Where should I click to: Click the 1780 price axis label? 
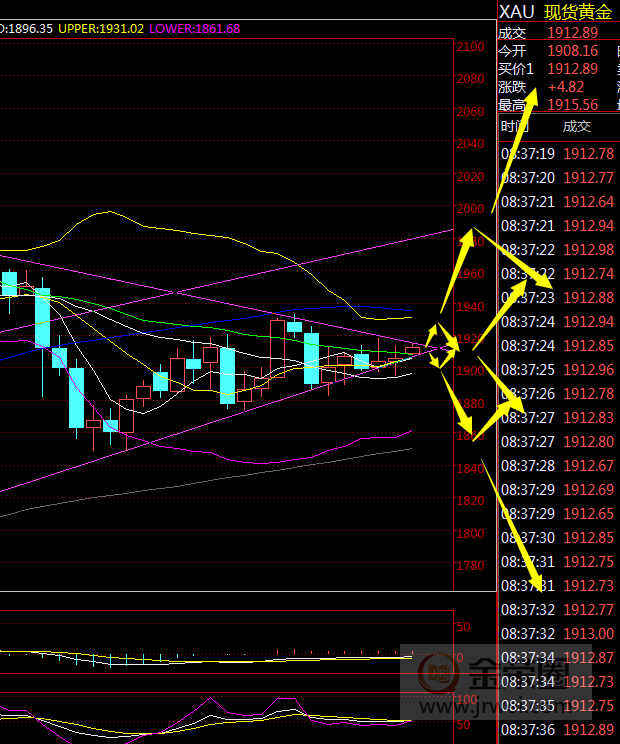pos(469,567)
